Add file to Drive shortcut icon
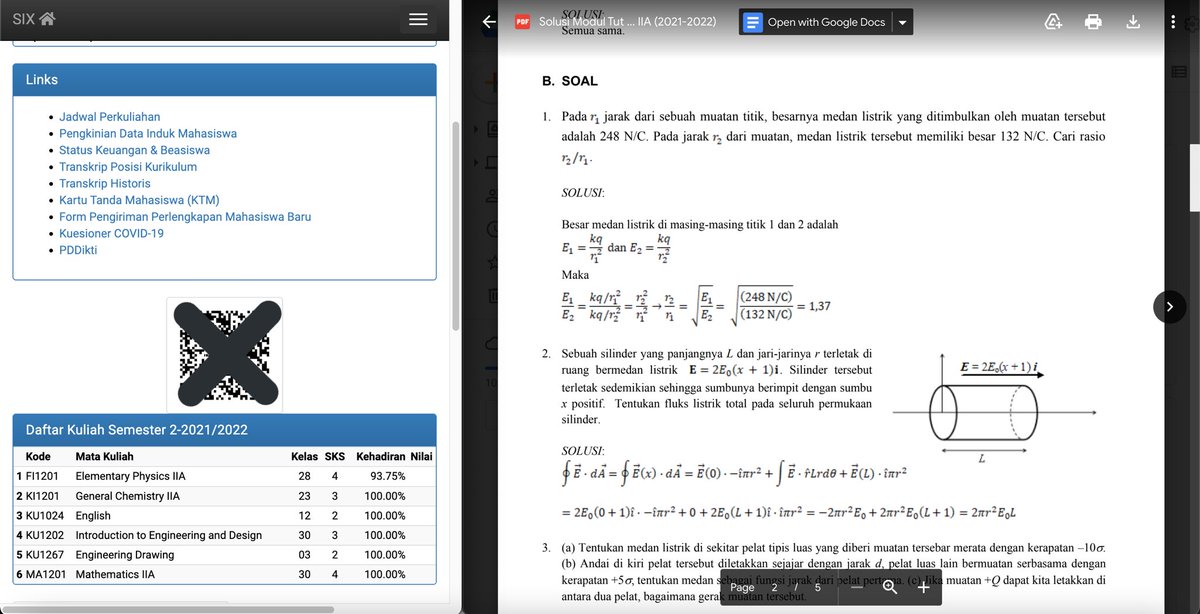 click(x=1052, y=22)
